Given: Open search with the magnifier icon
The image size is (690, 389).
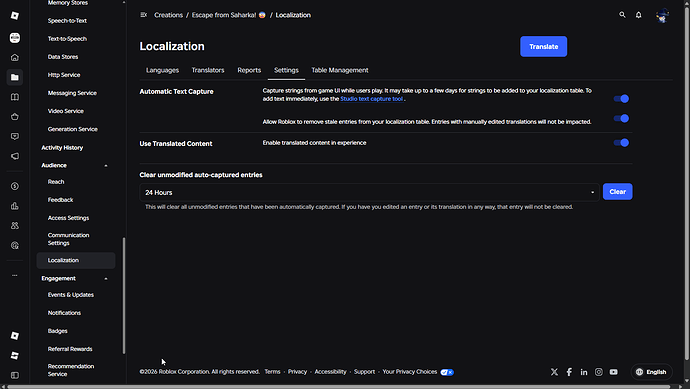Looking at the screenshot, I should pos(622,15).
